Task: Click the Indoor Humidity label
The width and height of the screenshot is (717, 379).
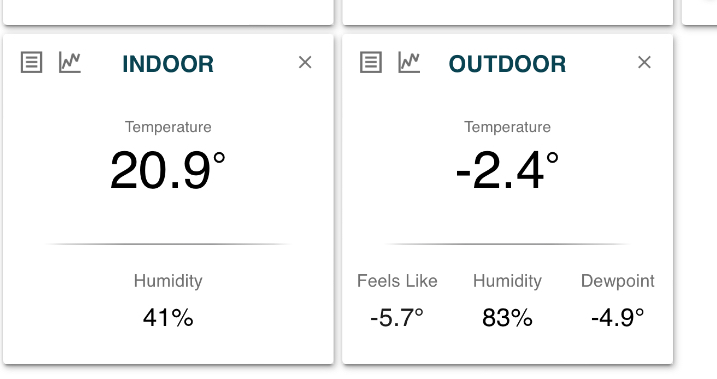Action: click(168, 281)
